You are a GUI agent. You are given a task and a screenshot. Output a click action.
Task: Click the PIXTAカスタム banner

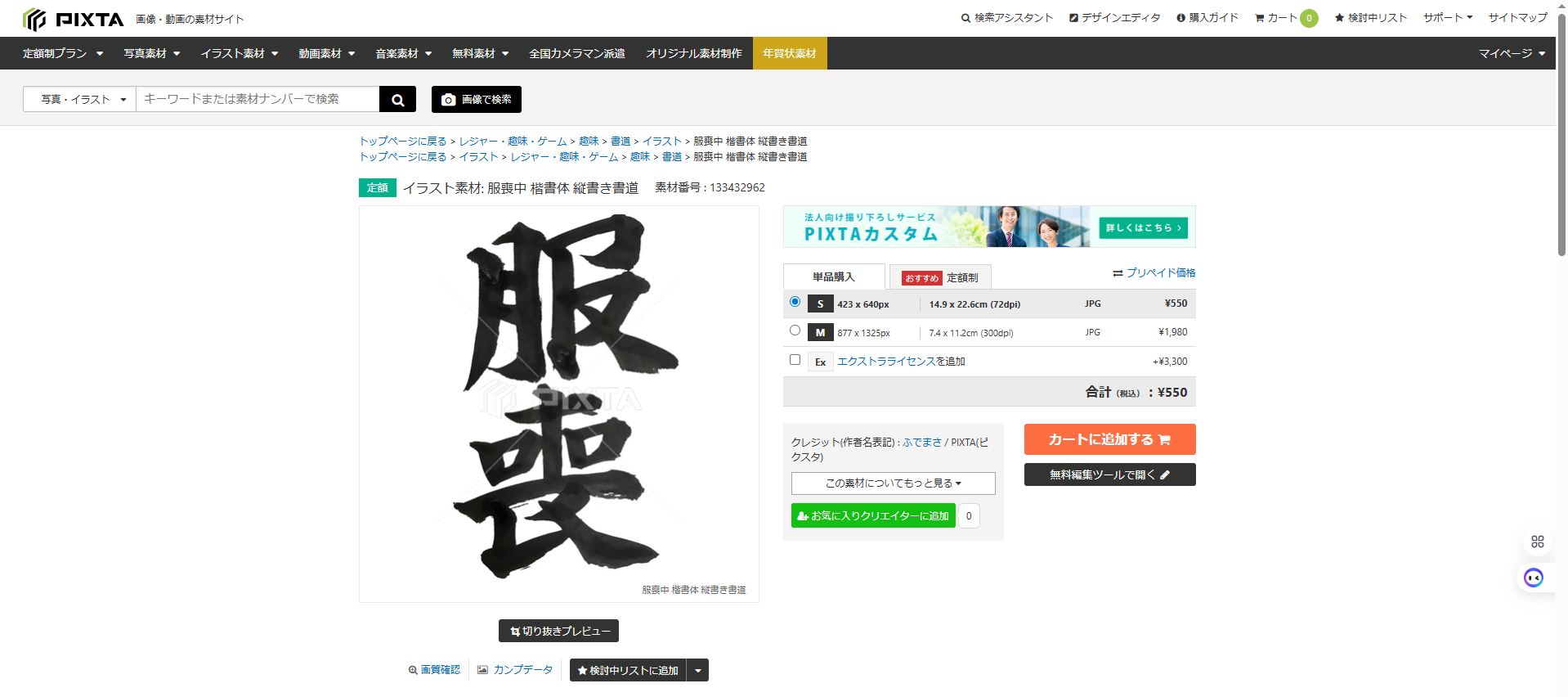pyautogui.click(x=989, y=227)
